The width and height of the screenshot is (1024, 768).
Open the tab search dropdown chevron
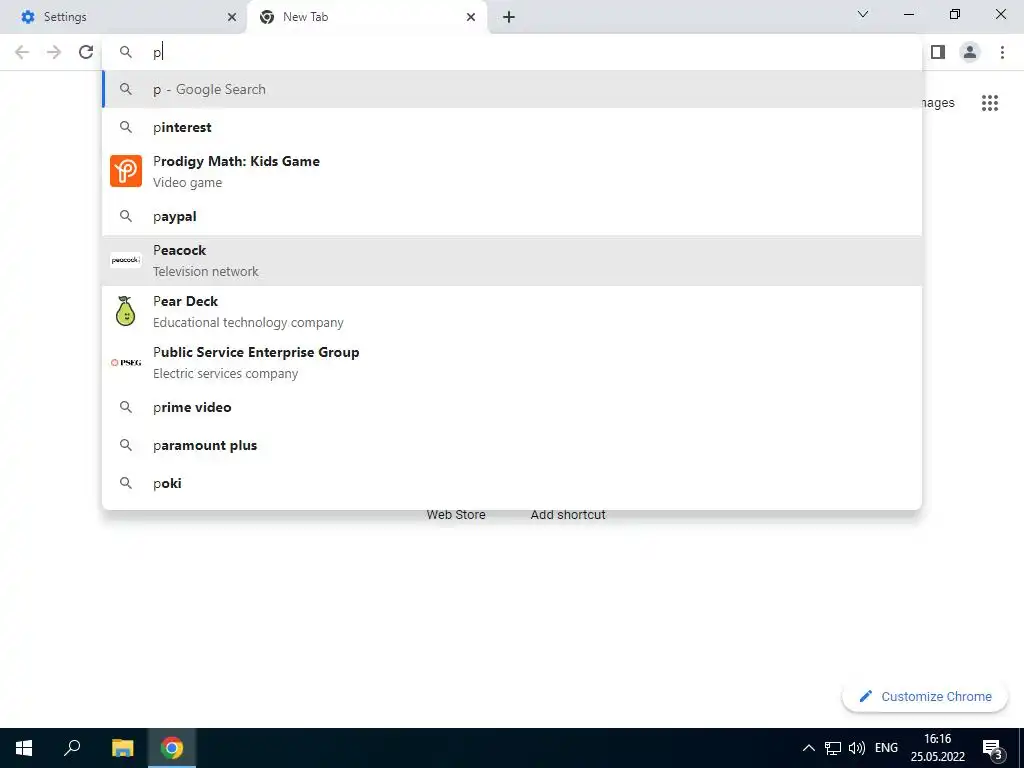(x=863, y=14)
